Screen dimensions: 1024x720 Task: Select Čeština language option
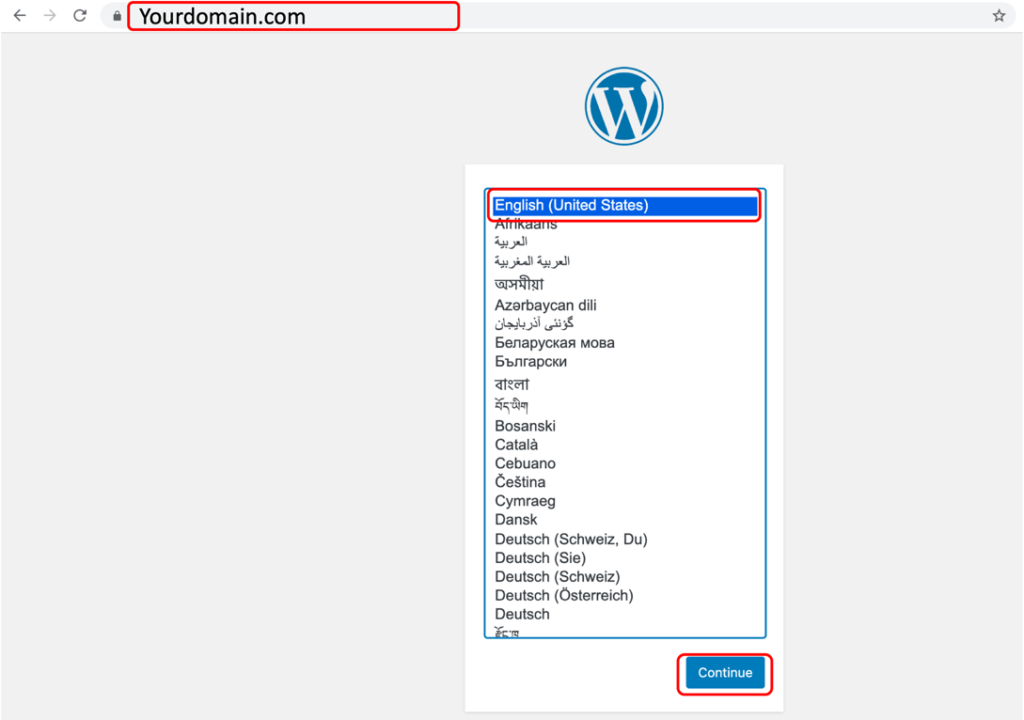coord(626,482)
